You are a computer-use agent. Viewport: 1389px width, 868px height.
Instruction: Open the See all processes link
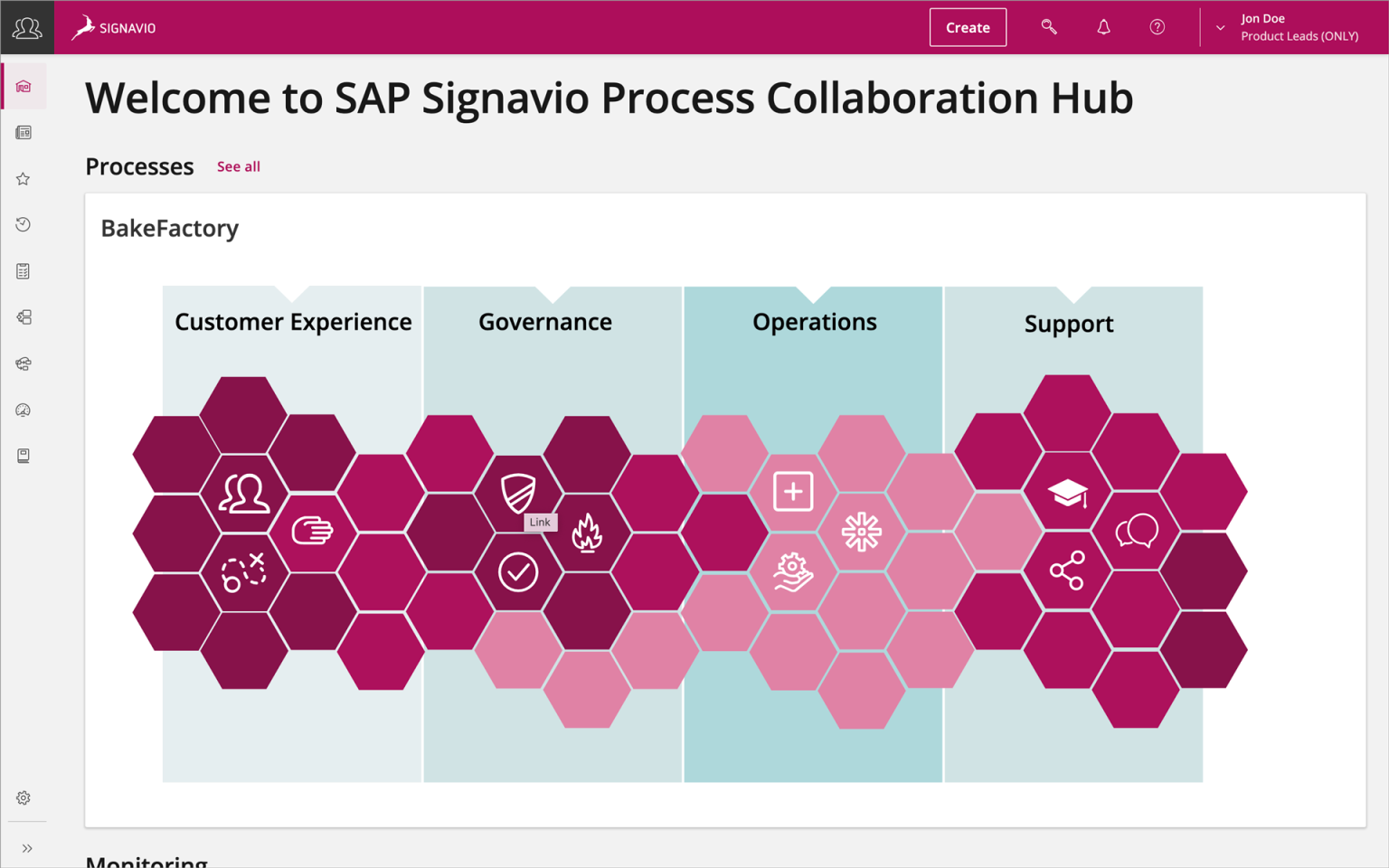click(238, 166)
